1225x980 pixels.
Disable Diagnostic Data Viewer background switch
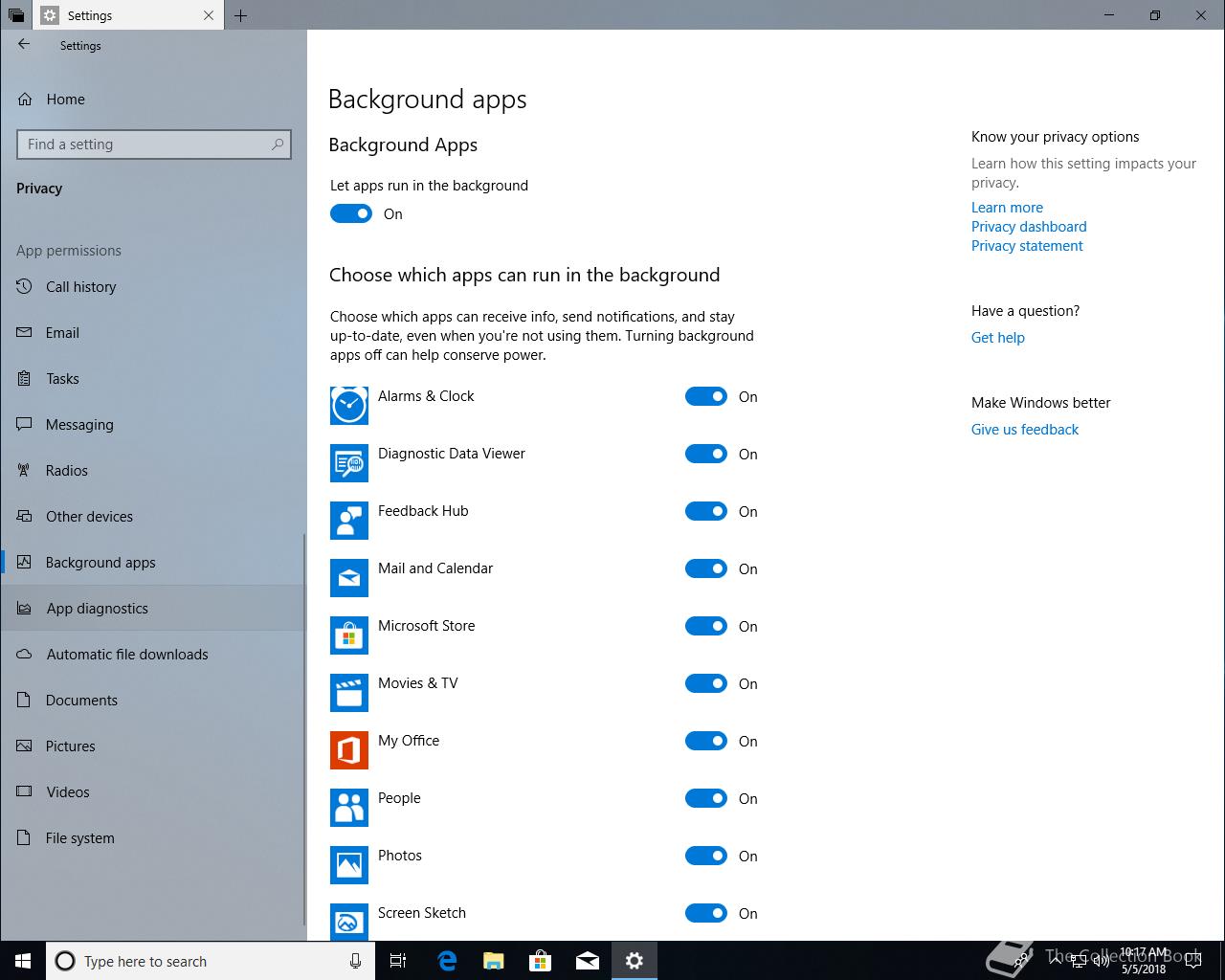706,454
